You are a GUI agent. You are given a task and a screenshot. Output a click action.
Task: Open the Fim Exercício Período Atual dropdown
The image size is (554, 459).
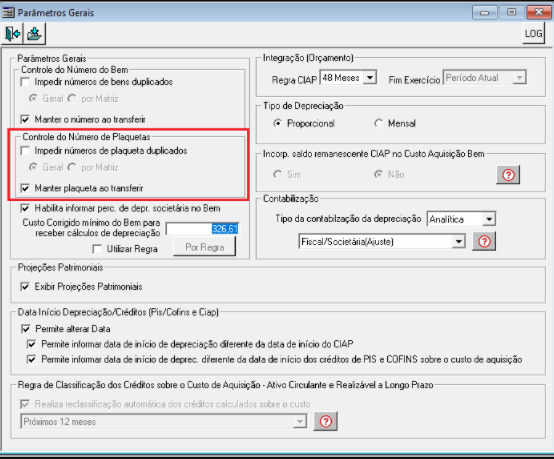(x=519, y=77)
